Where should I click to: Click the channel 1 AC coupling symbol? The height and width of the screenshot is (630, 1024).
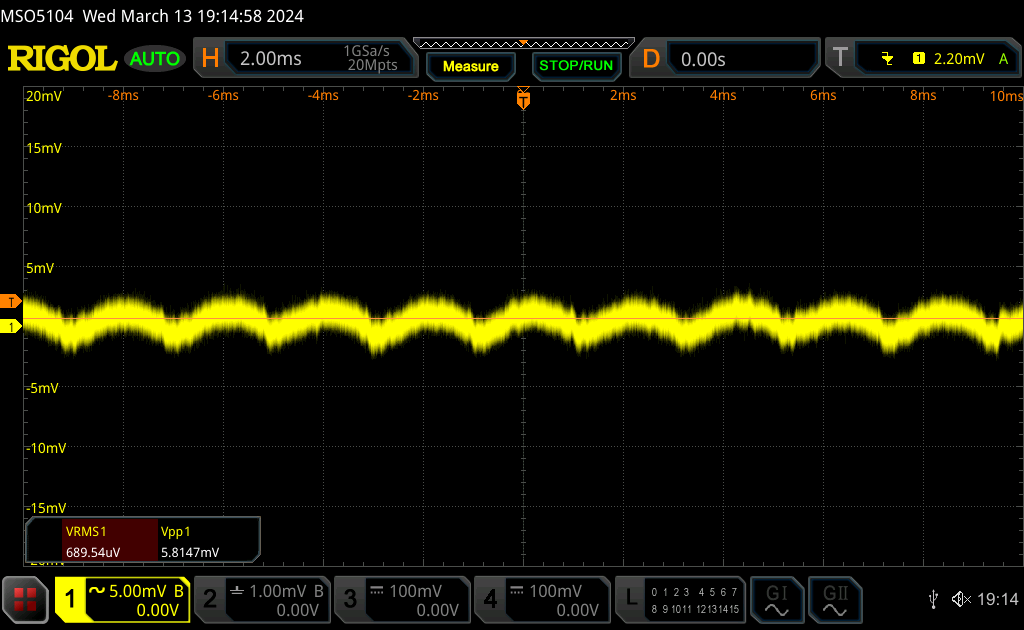click(x=97, y=590)
